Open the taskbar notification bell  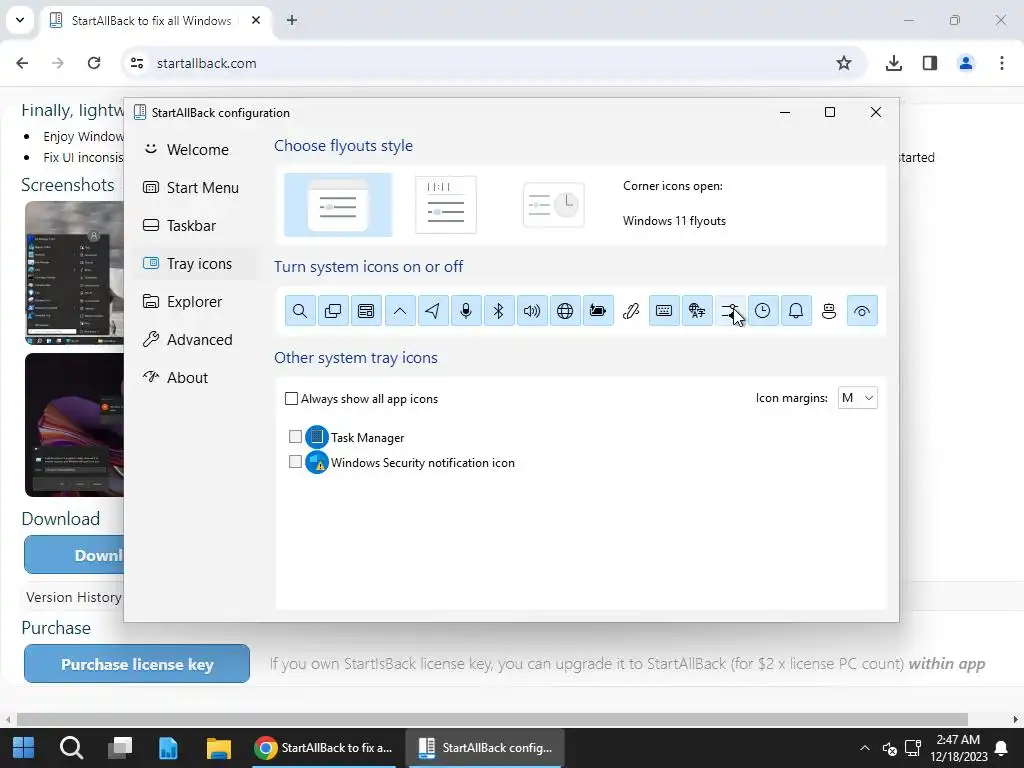[1001, 748]
